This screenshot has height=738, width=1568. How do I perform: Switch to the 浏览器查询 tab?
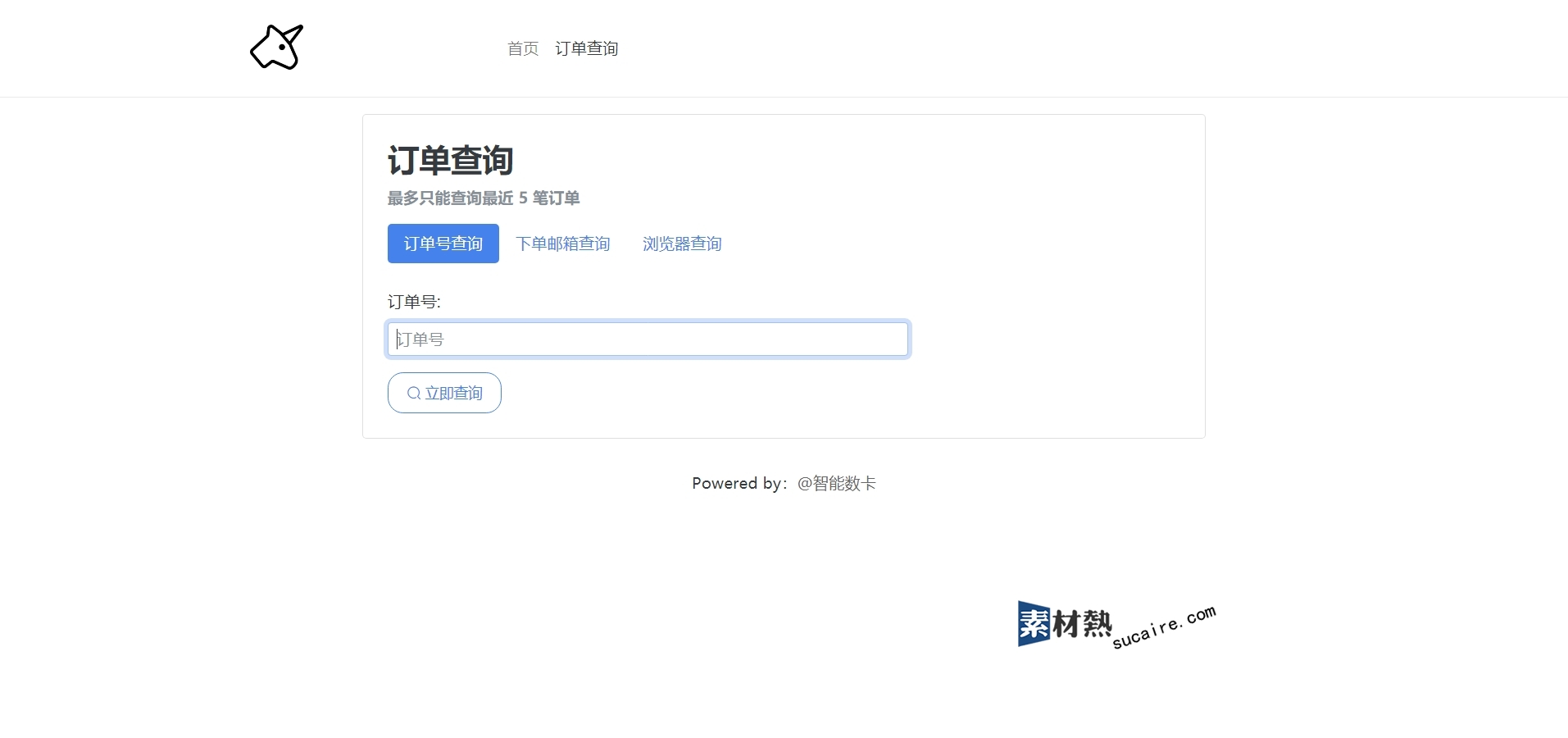(681, 244)
